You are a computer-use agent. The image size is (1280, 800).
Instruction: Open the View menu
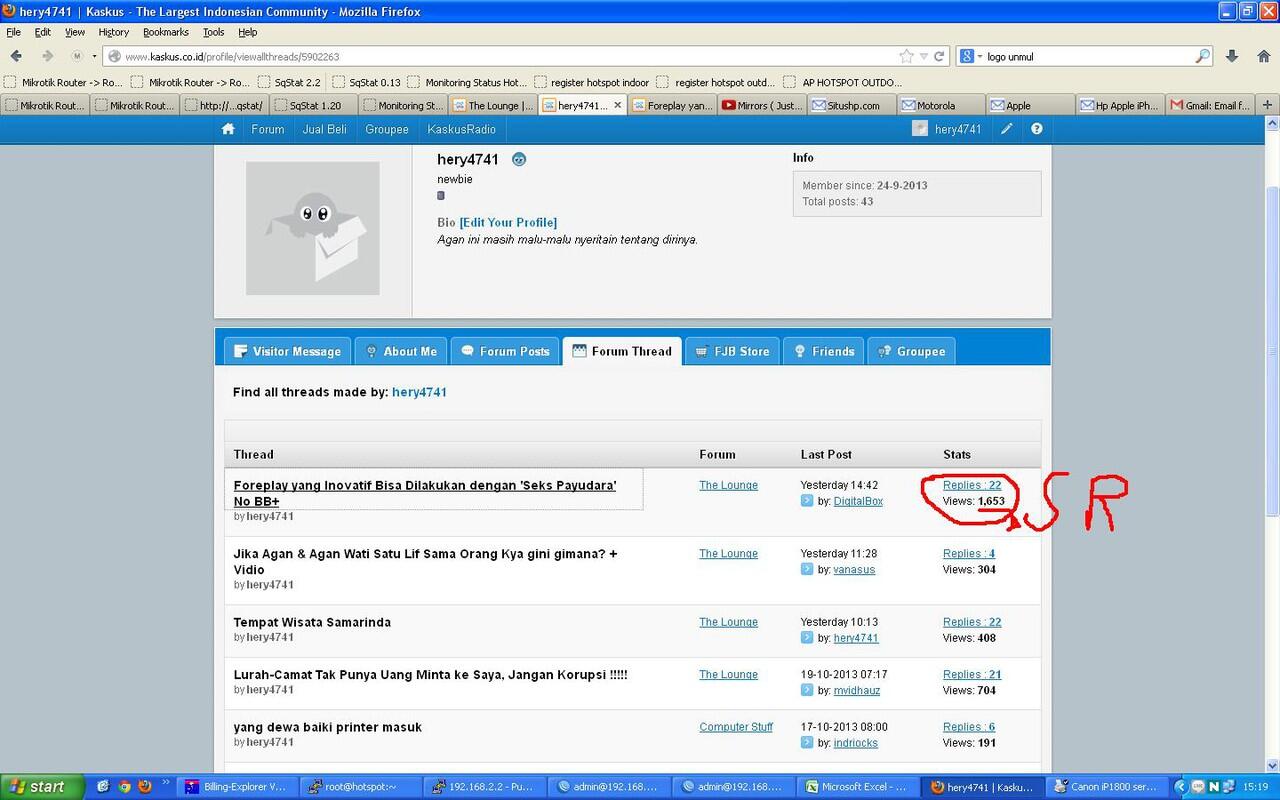(x=75, y=32)
